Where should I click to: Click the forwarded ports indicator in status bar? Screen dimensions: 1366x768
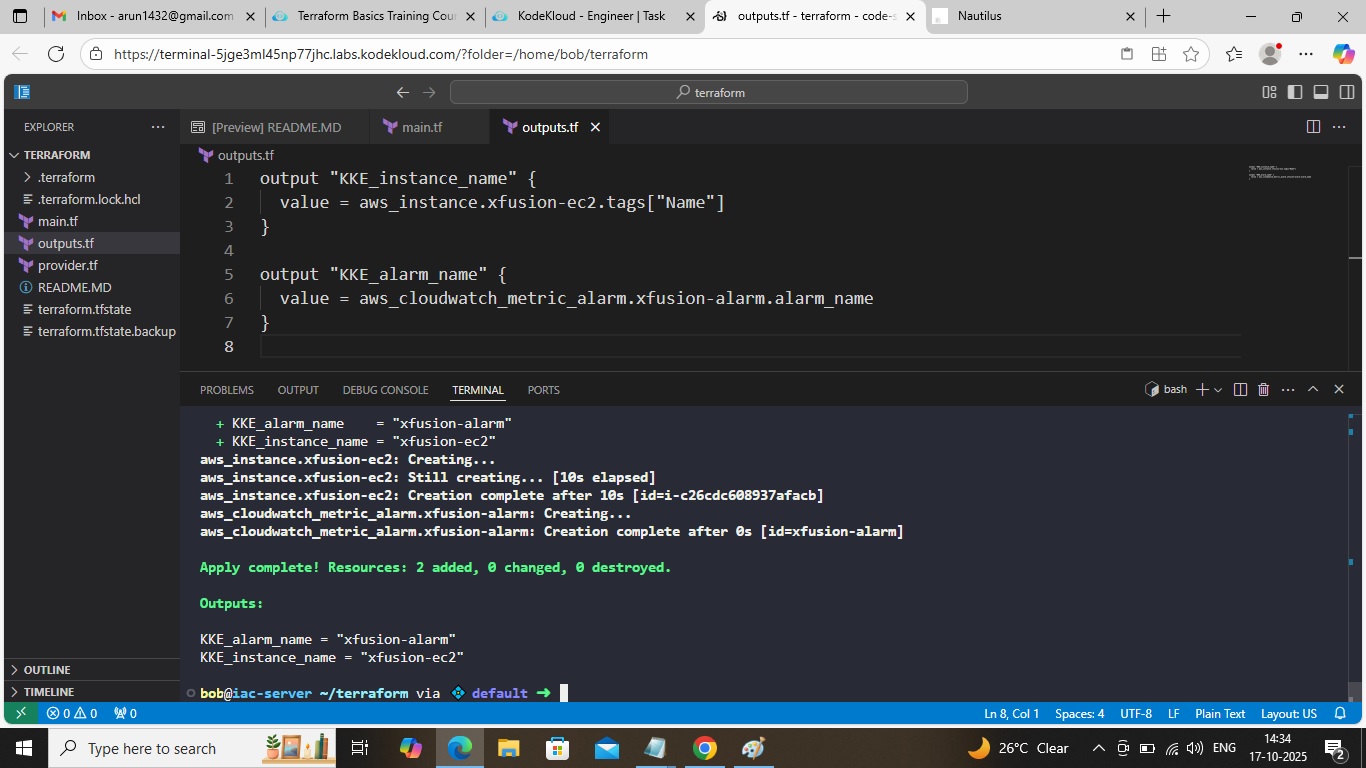126,714
